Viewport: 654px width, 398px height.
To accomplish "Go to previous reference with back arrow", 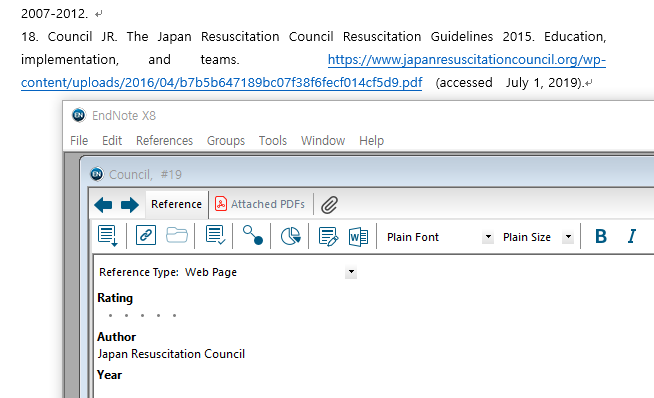I will (103, 205).
